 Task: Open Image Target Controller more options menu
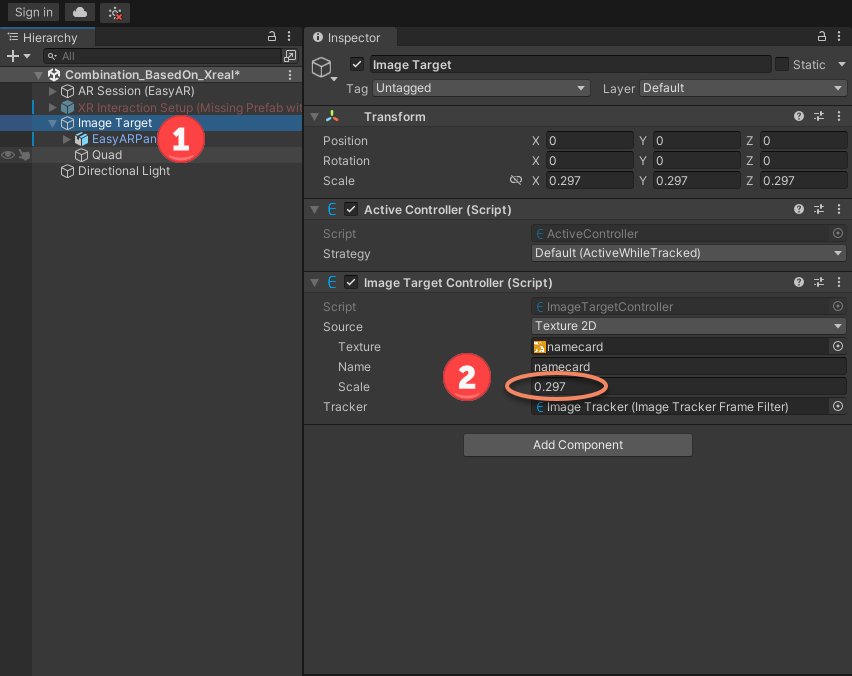click(838, 283)
